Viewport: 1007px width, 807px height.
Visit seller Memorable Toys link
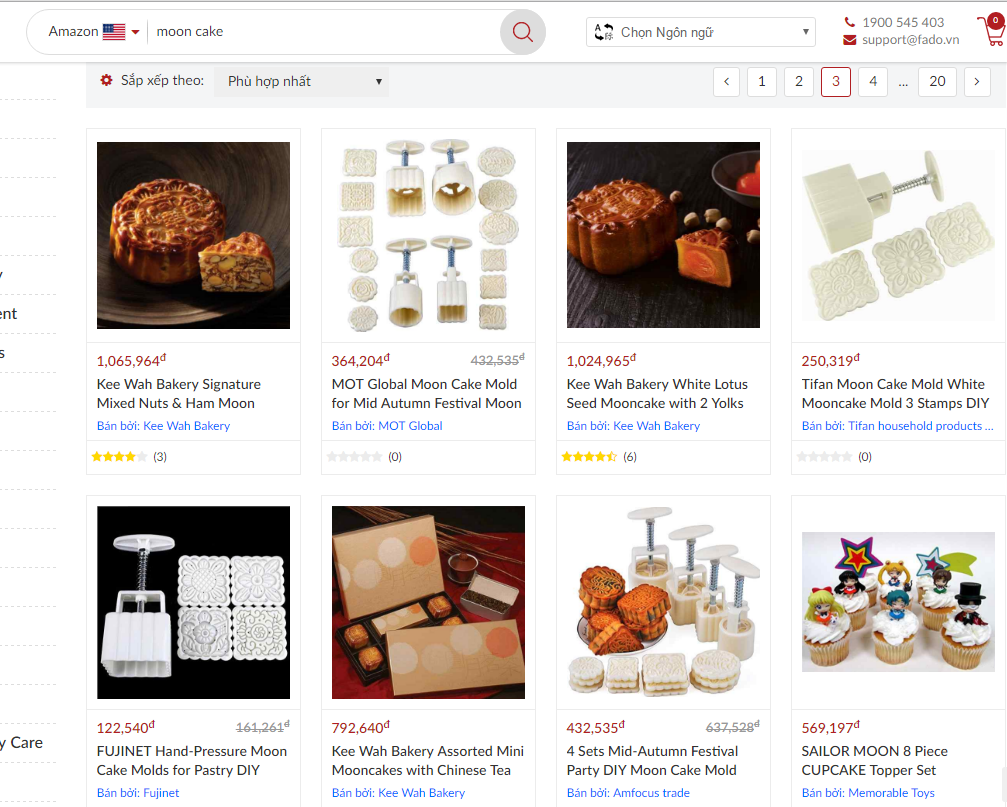[x=868, y=793]
